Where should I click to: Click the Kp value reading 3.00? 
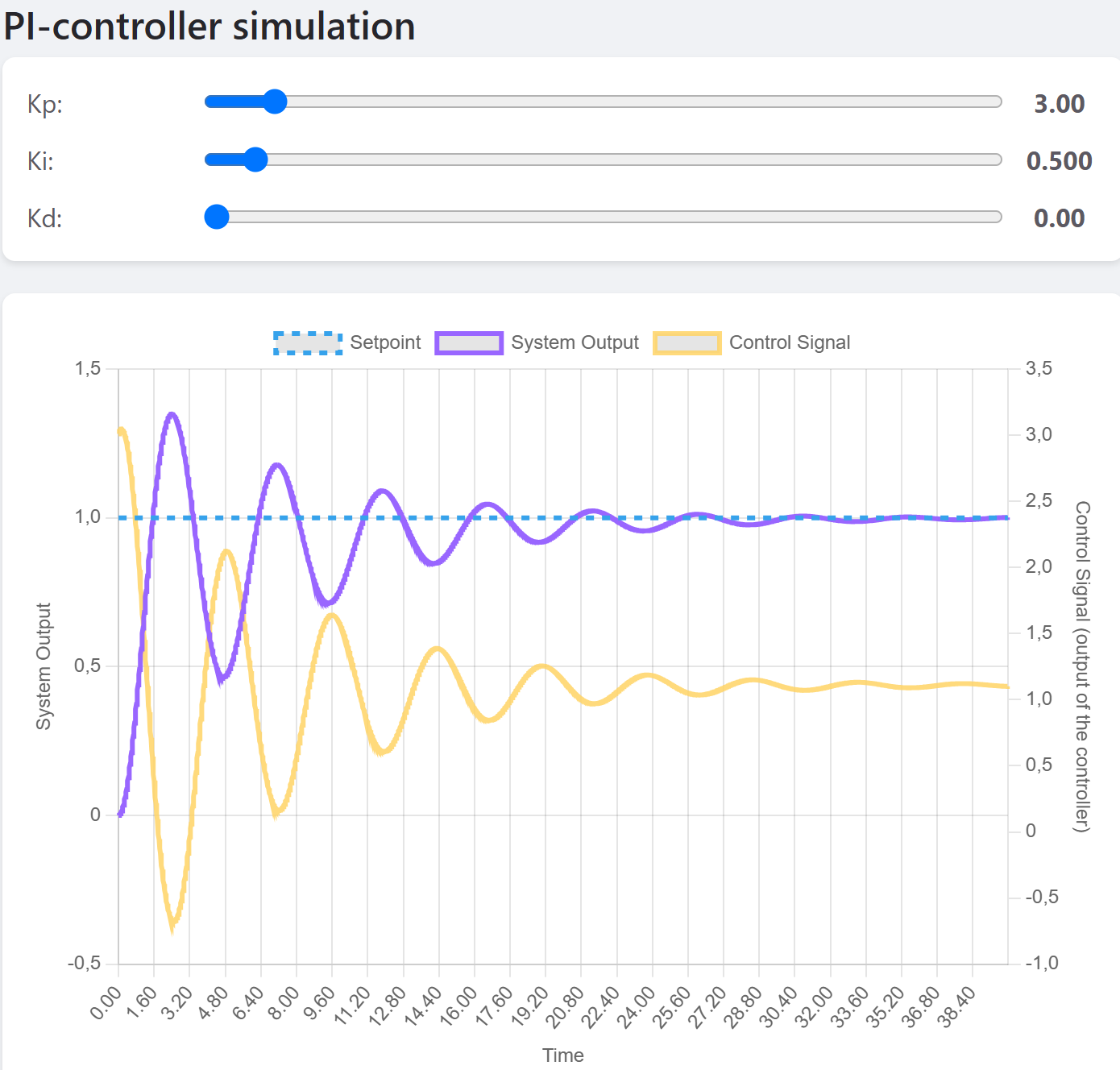coord(1059,104)
